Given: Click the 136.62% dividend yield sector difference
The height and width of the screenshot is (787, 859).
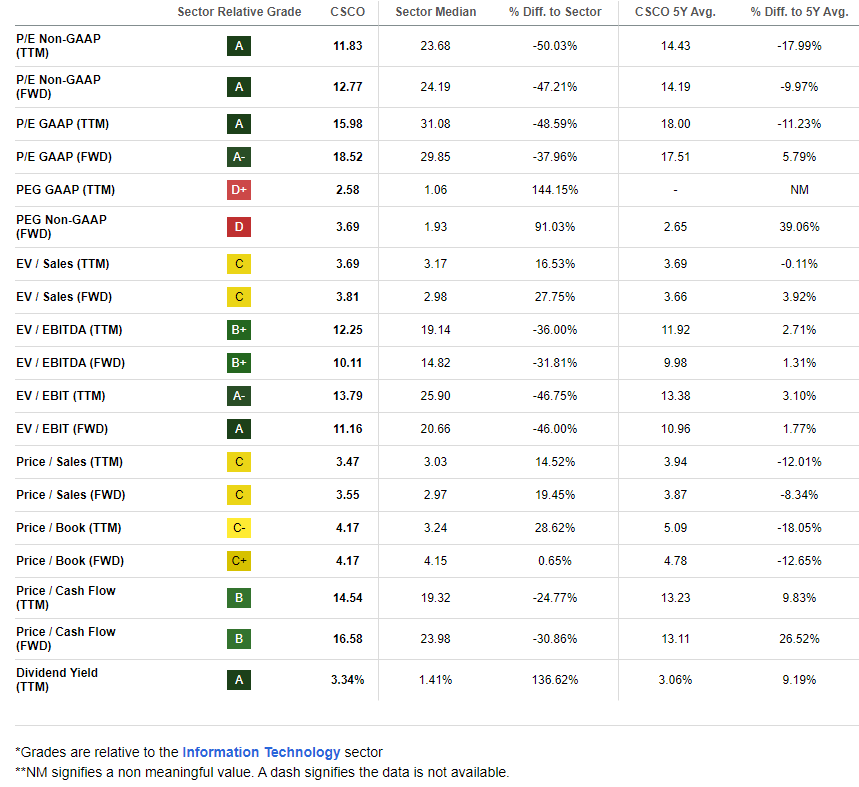Looking at the screenshot, I should (x=555, y=680).
